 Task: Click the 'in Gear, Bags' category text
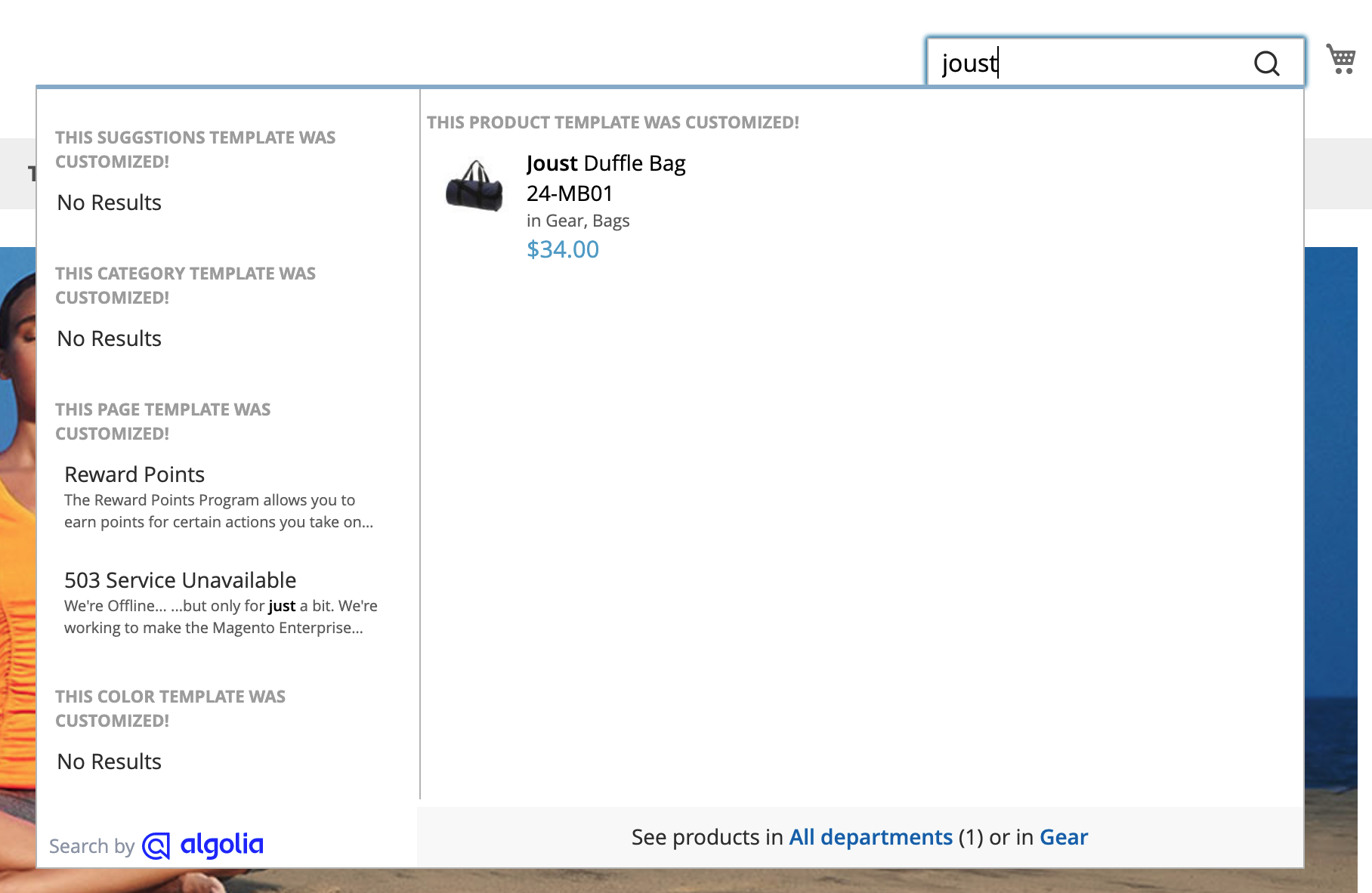(578, 221)
